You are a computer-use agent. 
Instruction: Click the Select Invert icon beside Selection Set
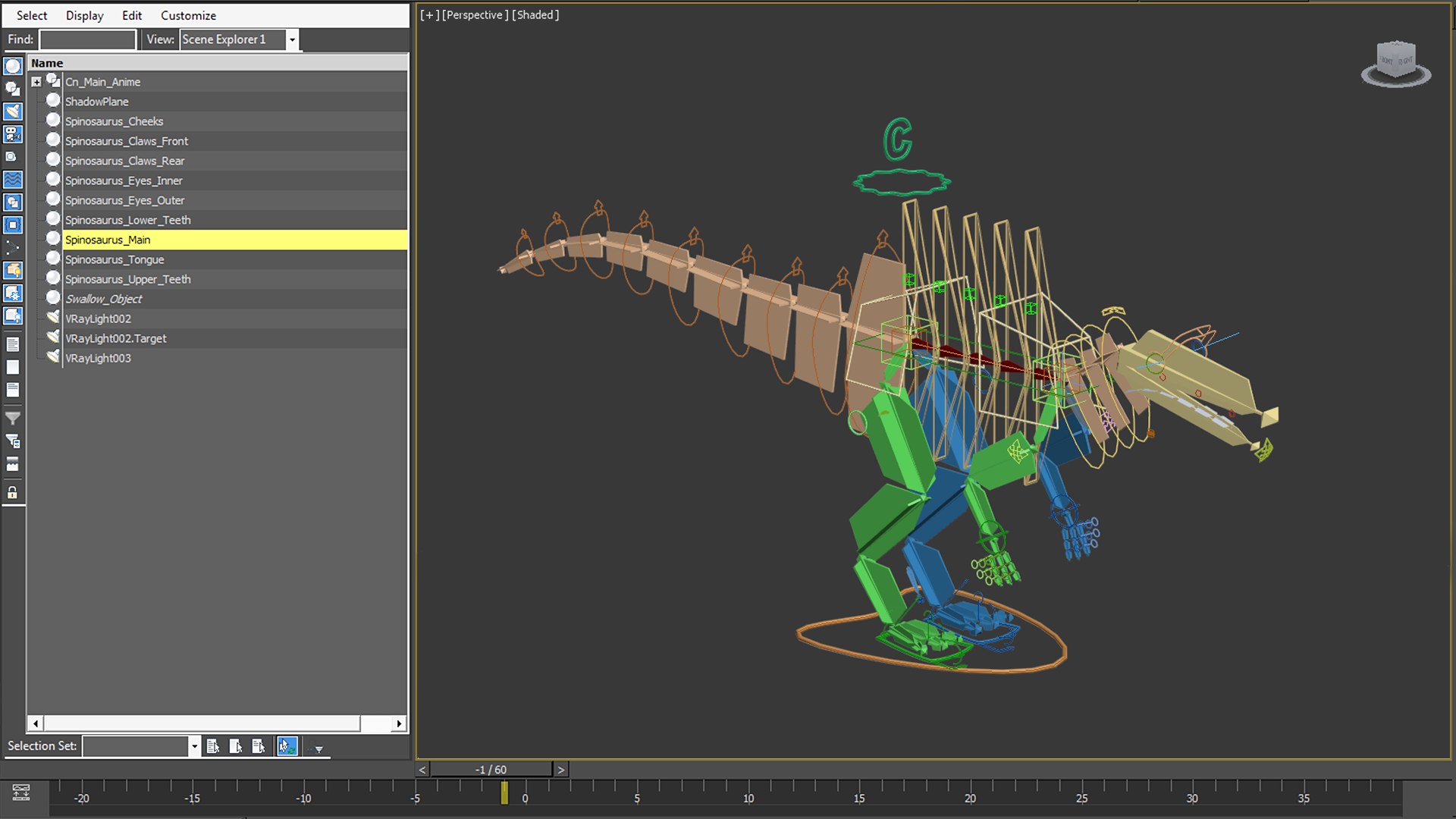tap(259, 746)
